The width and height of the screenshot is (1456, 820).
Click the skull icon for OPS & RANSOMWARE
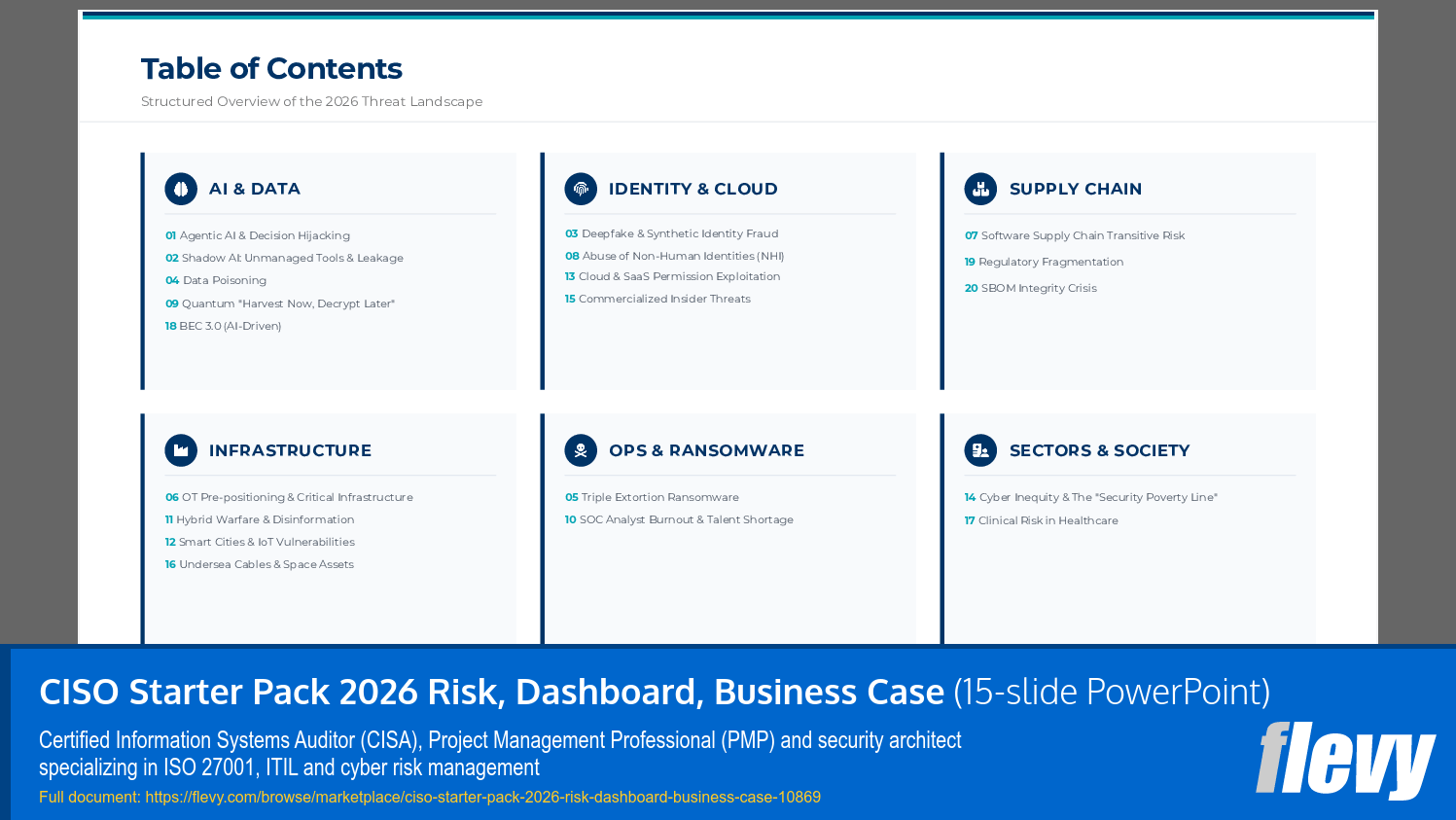(x=581, y=450)
